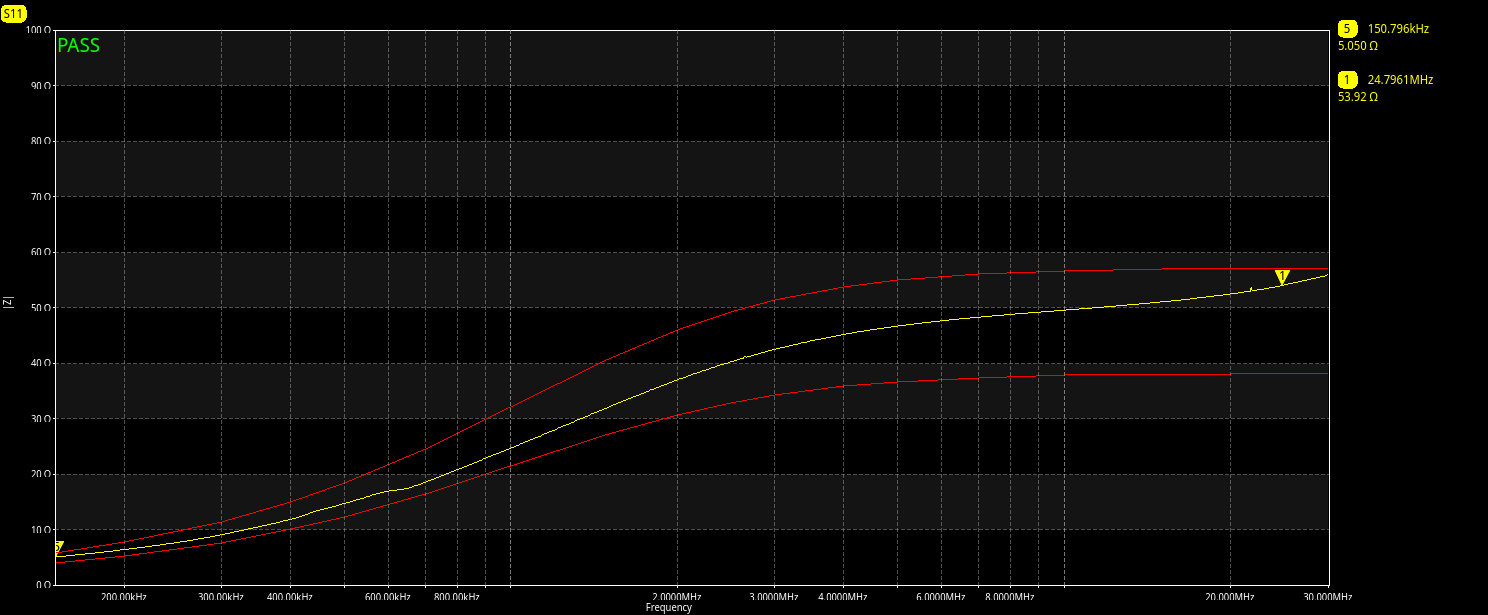
Task: Click the yellow S11 trace badge
Action: click(x=14, y=14)
